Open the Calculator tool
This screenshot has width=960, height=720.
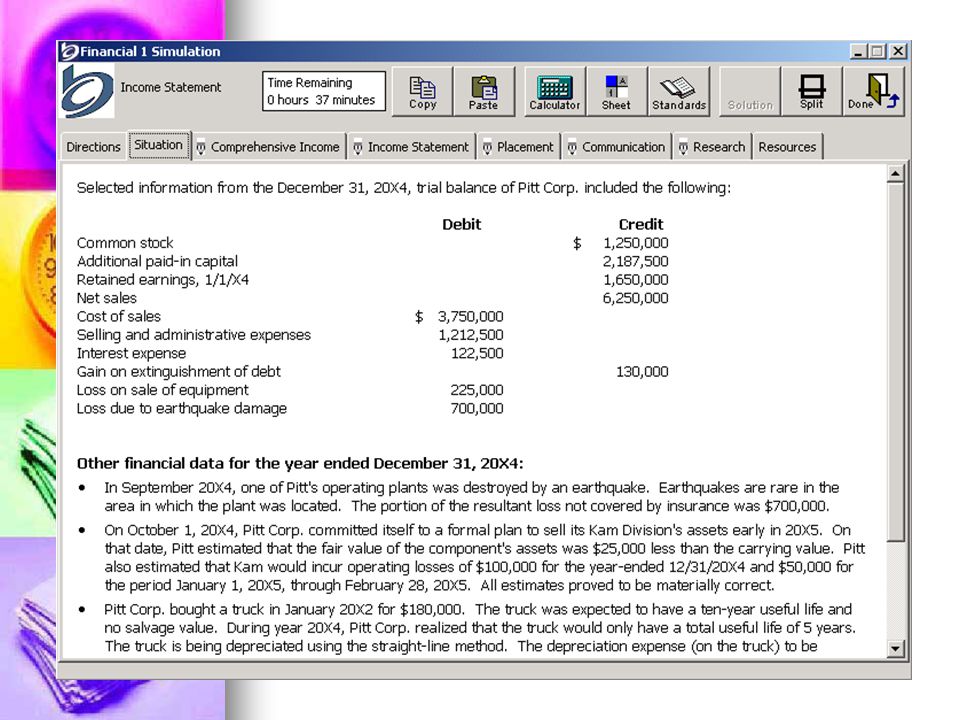click(x=555, y=91)
